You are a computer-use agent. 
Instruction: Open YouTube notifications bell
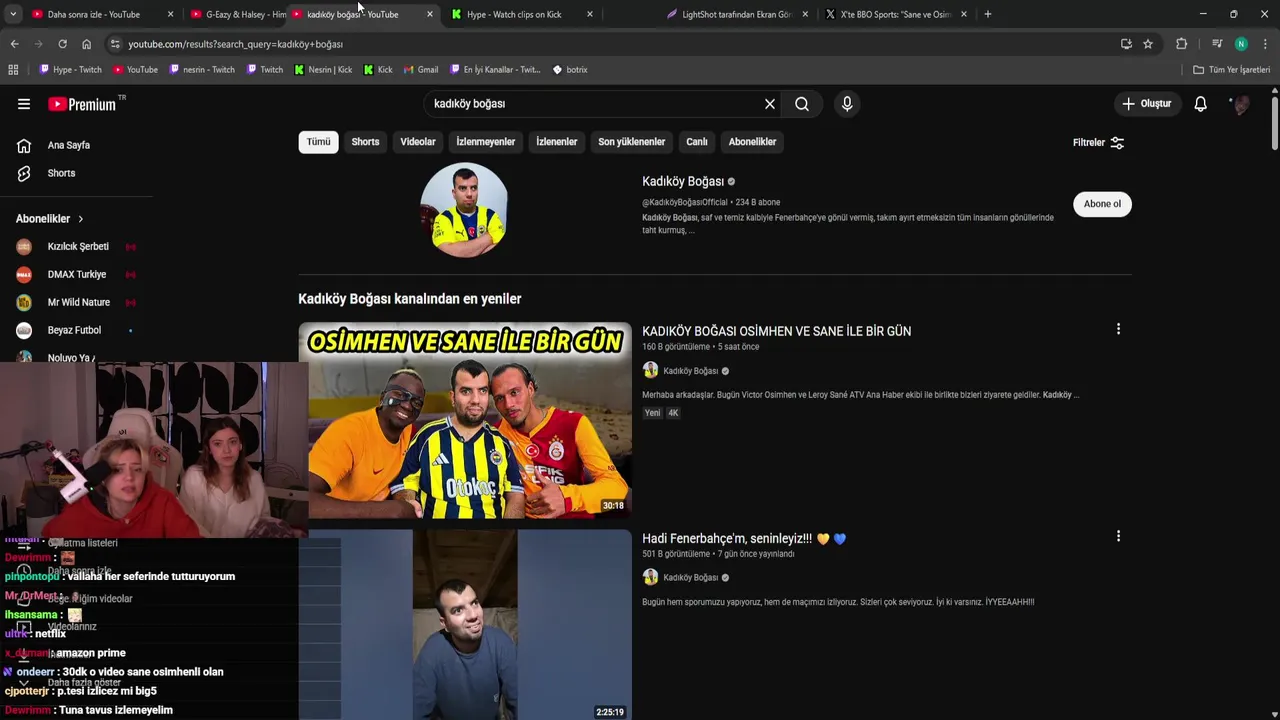tap(1200, 104)
